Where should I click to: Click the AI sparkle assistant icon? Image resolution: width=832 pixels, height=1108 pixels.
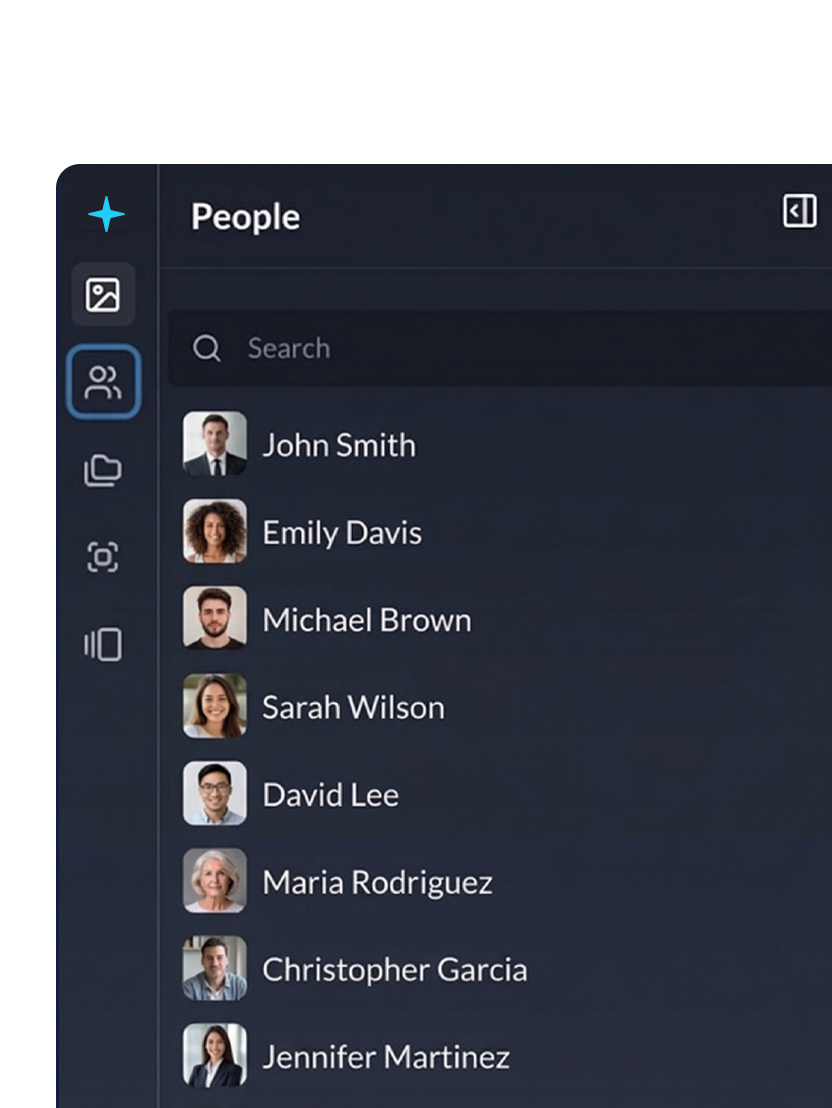click(x=105, y=213)
